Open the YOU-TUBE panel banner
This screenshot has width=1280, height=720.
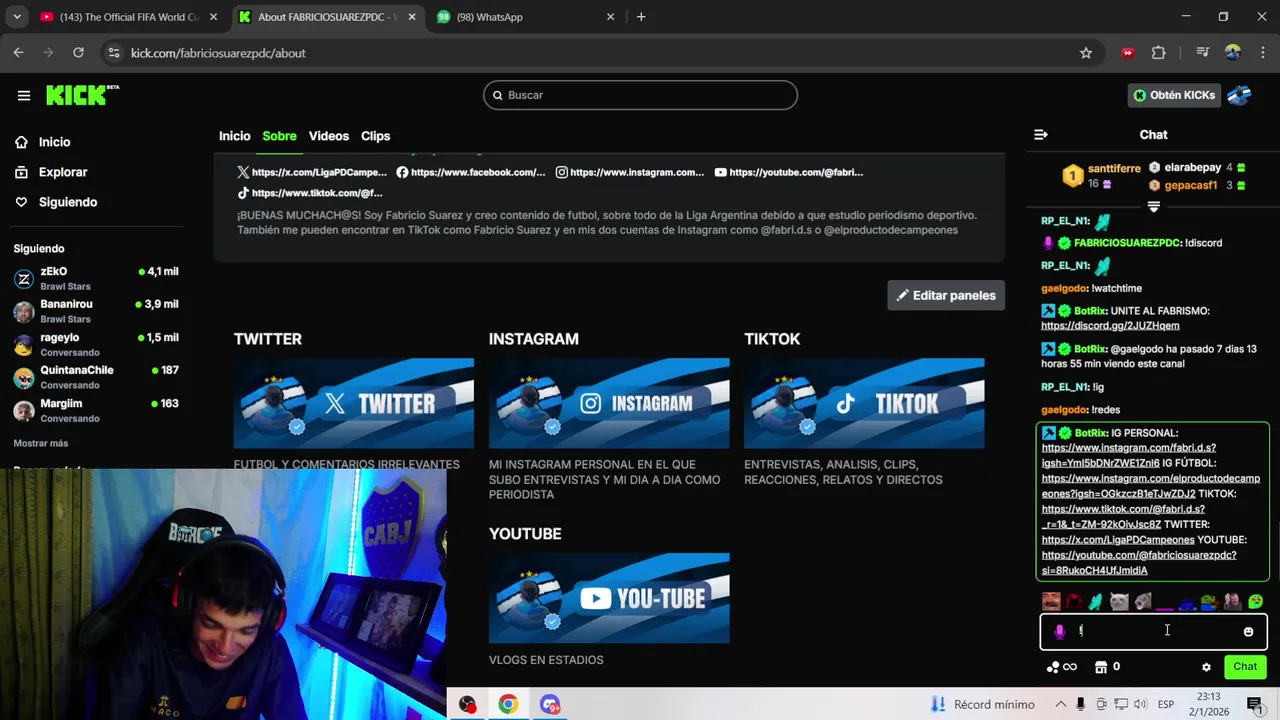tap(609, 598)
